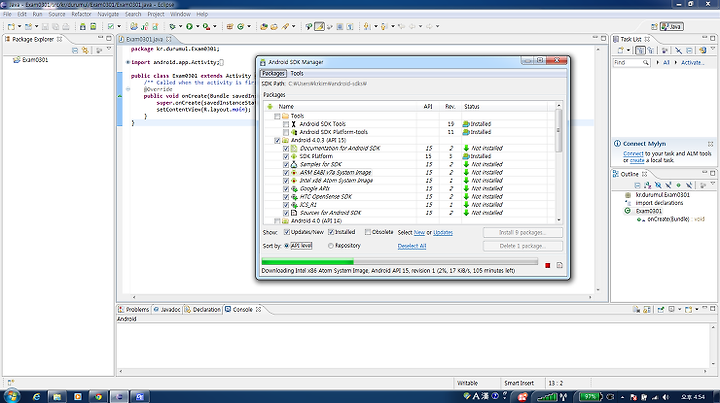The width and height of the screenshot is (720, 403).
Task: Click the Debug bug icon in toolbar
Action: (x=172, y=27)
